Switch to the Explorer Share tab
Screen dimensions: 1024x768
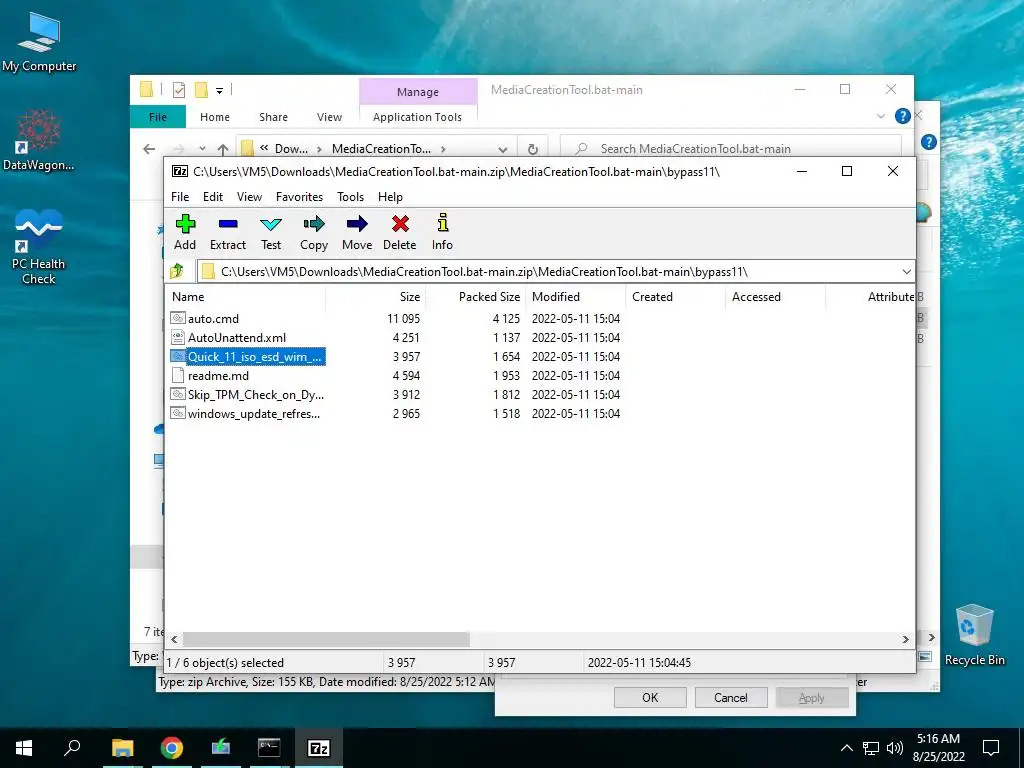(x=273, y=117)
